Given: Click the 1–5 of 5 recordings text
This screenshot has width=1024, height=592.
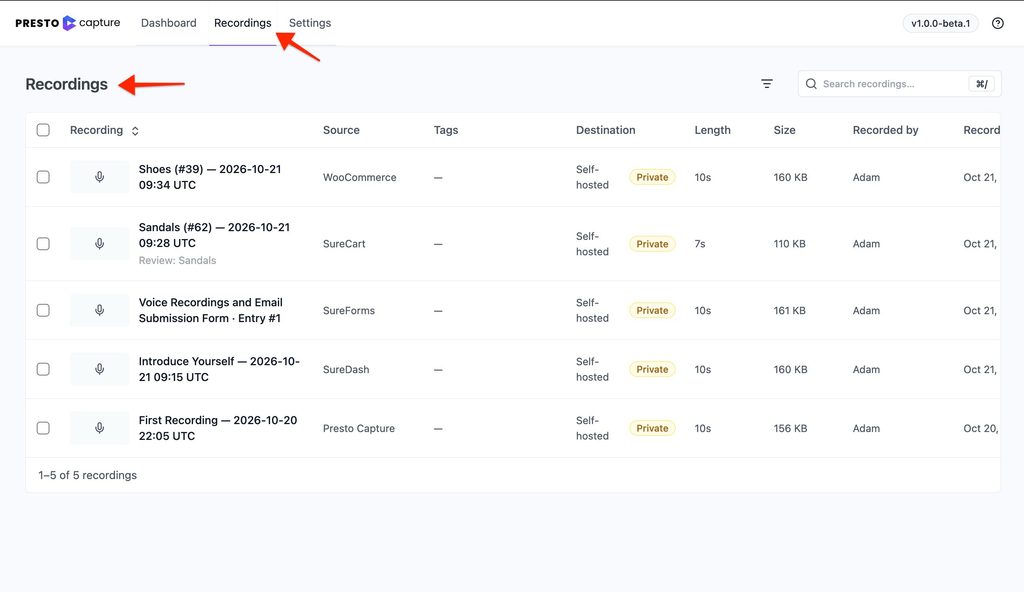Looking at the screenshot, I should (88, 475).
